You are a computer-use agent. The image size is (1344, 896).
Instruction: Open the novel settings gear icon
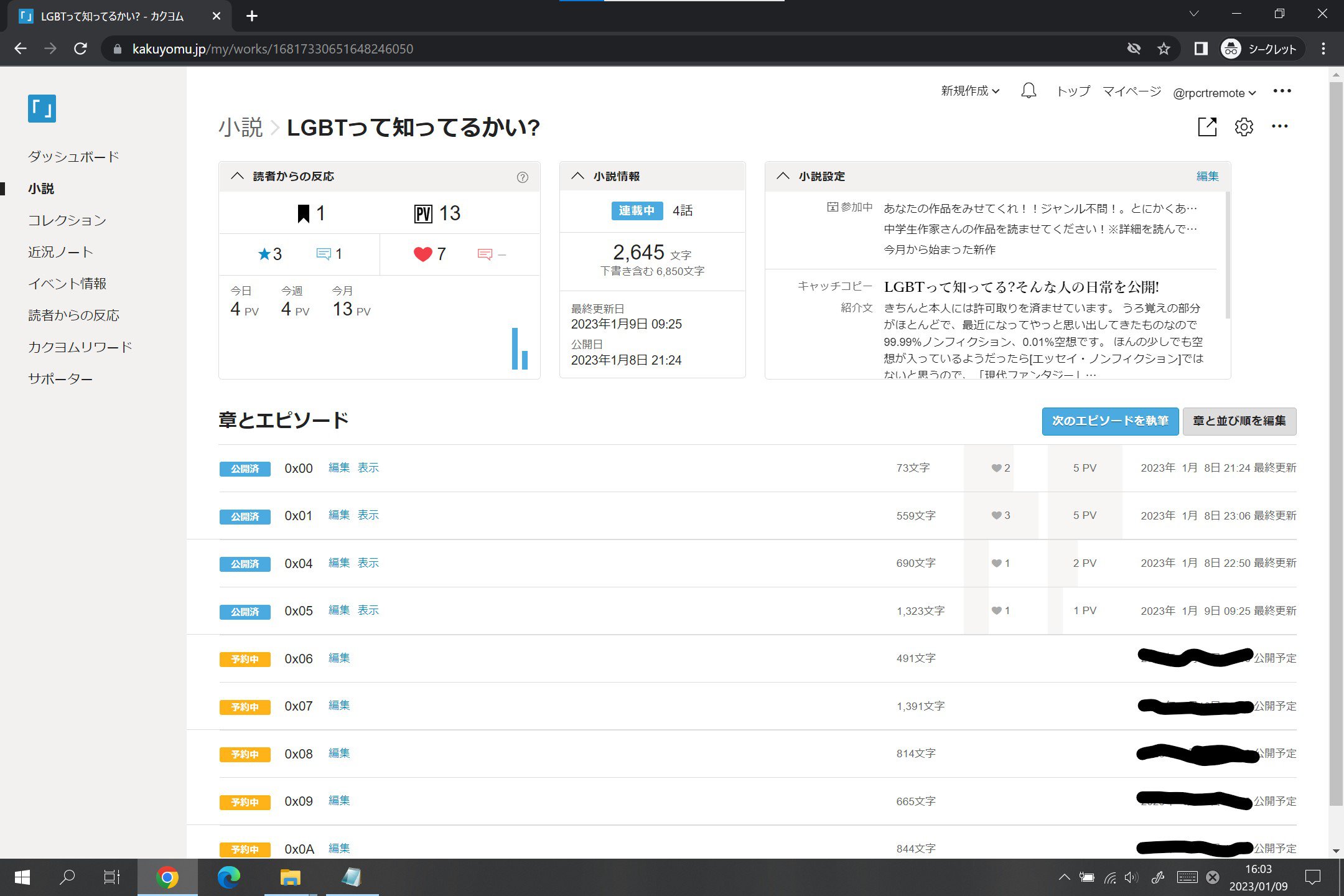[1243, 127]
